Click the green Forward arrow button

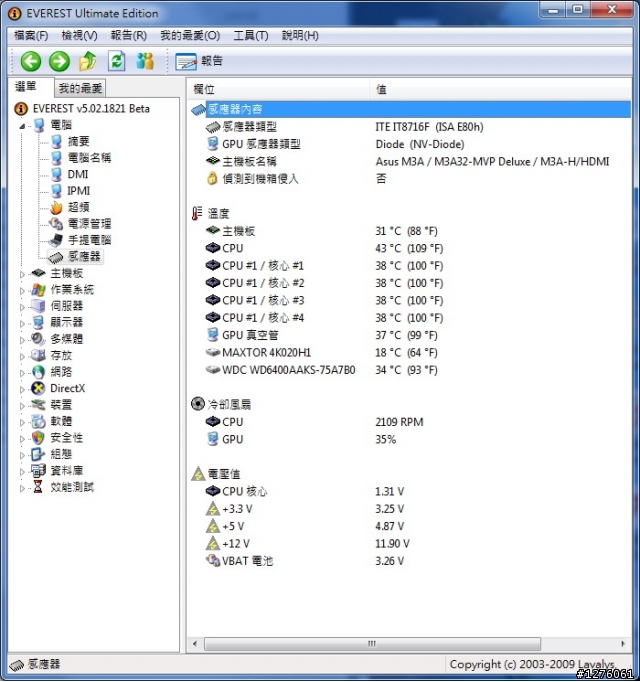coord(59,61)
